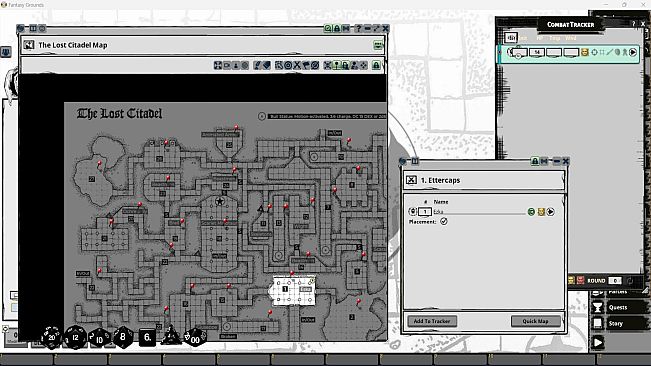
Task: Click the yellow face icon near ROUND
Action: tap(571, 281)
